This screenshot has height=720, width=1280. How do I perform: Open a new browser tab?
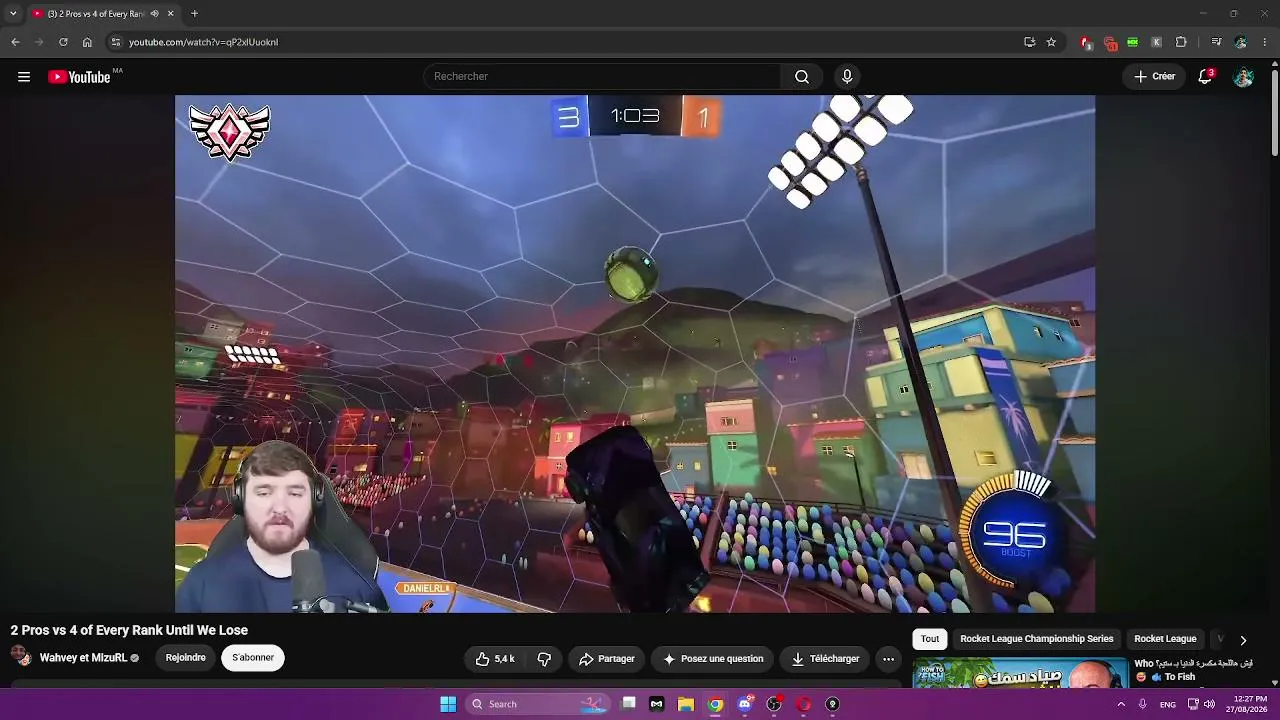(x=194, y=14)
